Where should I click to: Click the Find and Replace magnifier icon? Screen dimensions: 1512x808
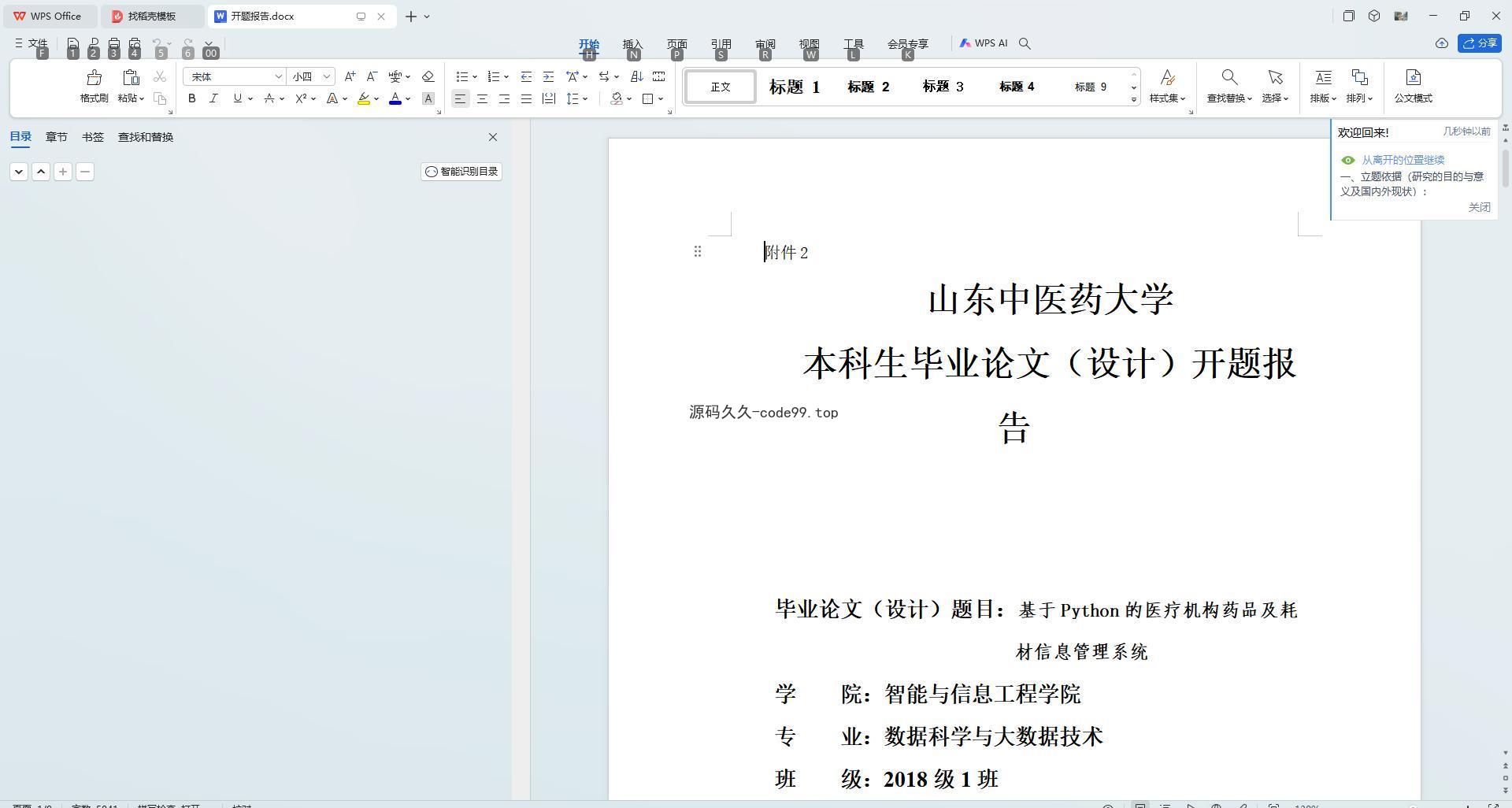1228,77
